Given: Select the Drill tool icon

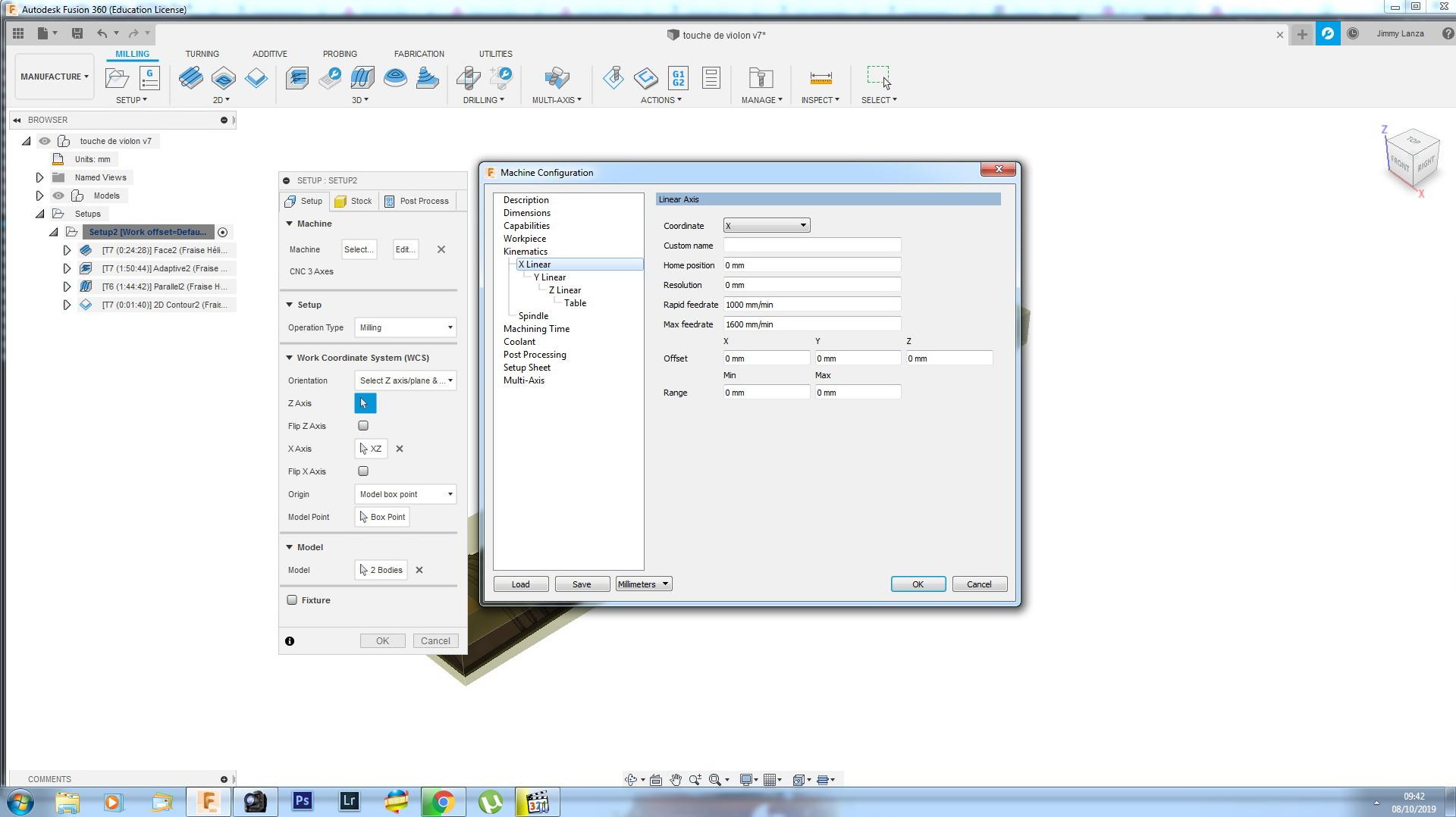Looking at the screenshot, I should pos(469,78).
